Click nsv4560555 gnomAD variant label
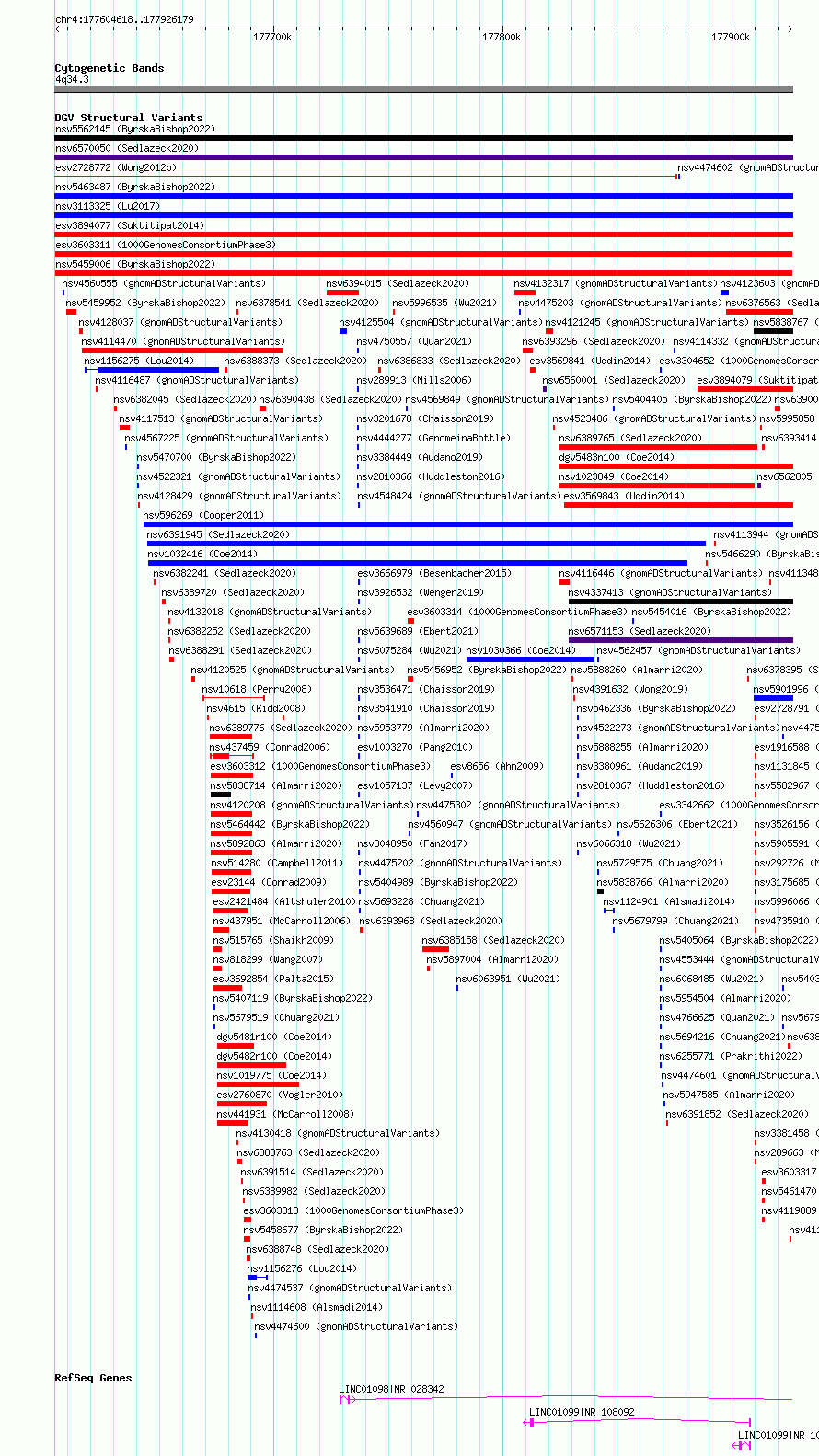Image resolution: width=819 pixels, height=1456 pixels. click(x=164, y=283)
